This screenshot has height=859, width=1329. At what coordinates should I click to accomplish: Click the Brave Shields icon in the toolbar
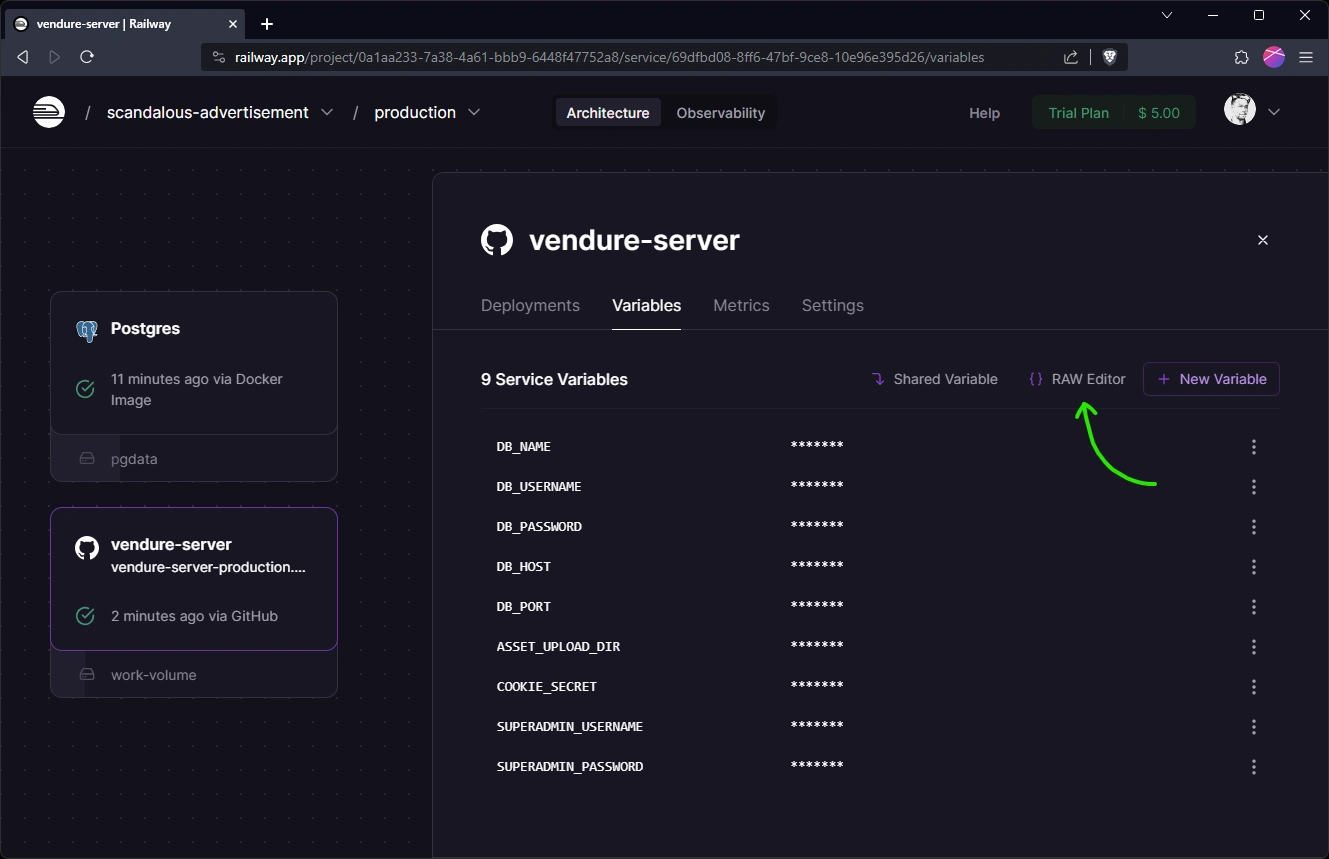tap(1110, 57)
